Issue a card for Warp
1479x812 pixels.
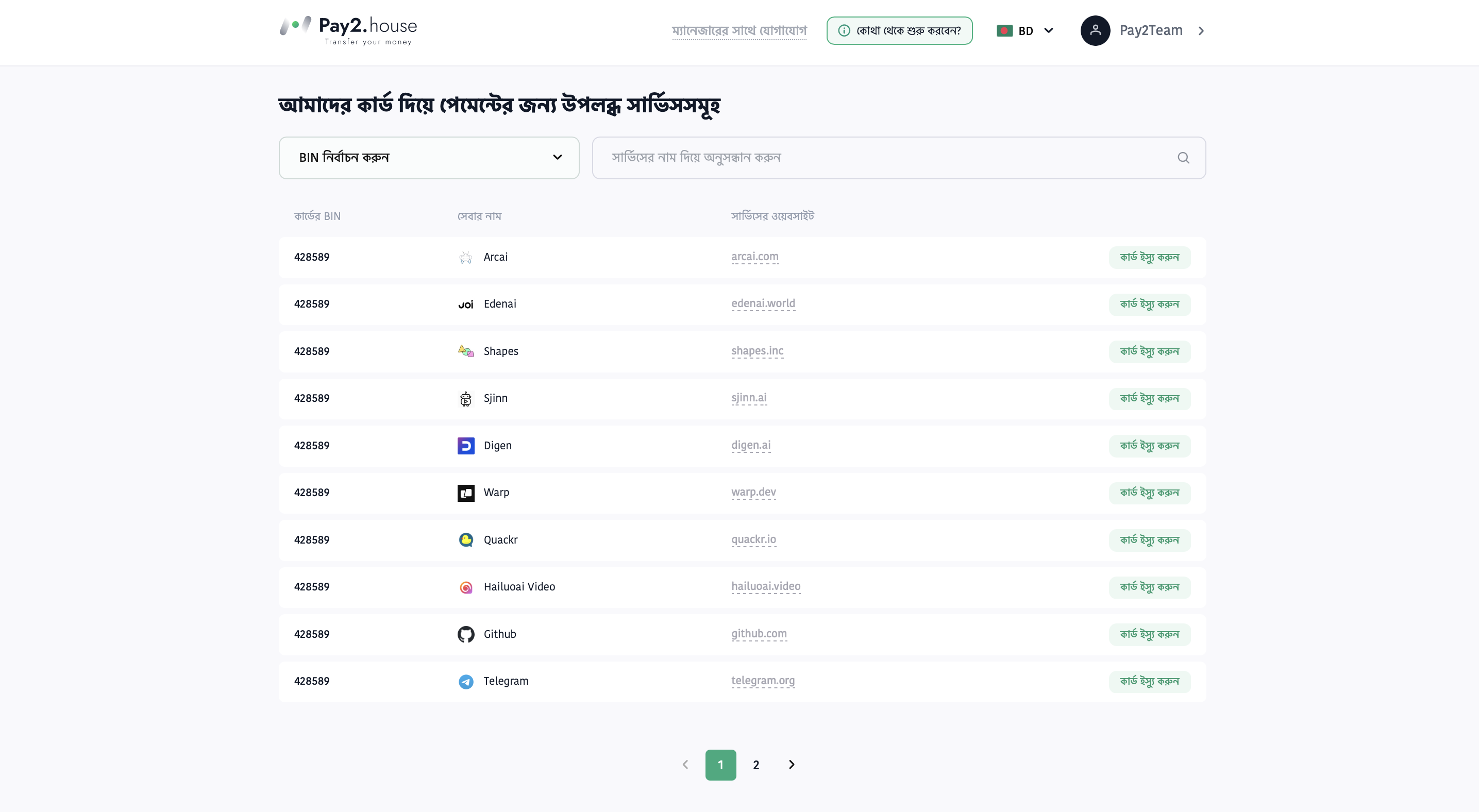(x=1149, y=493)
